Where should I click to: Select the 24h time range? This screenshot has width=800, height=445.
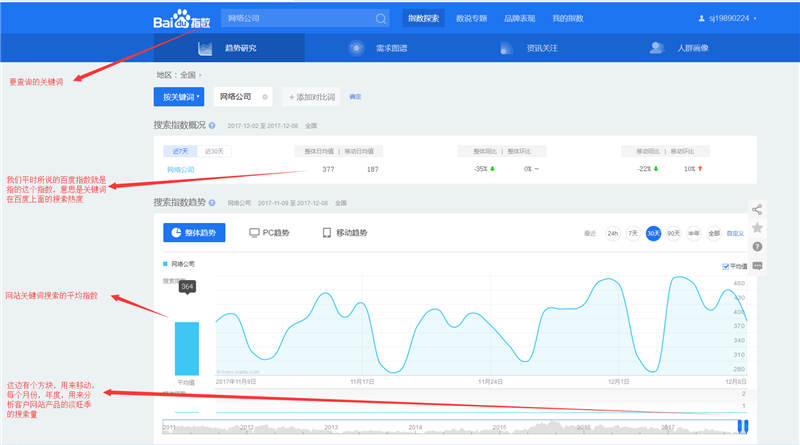(x=613, y=233)
